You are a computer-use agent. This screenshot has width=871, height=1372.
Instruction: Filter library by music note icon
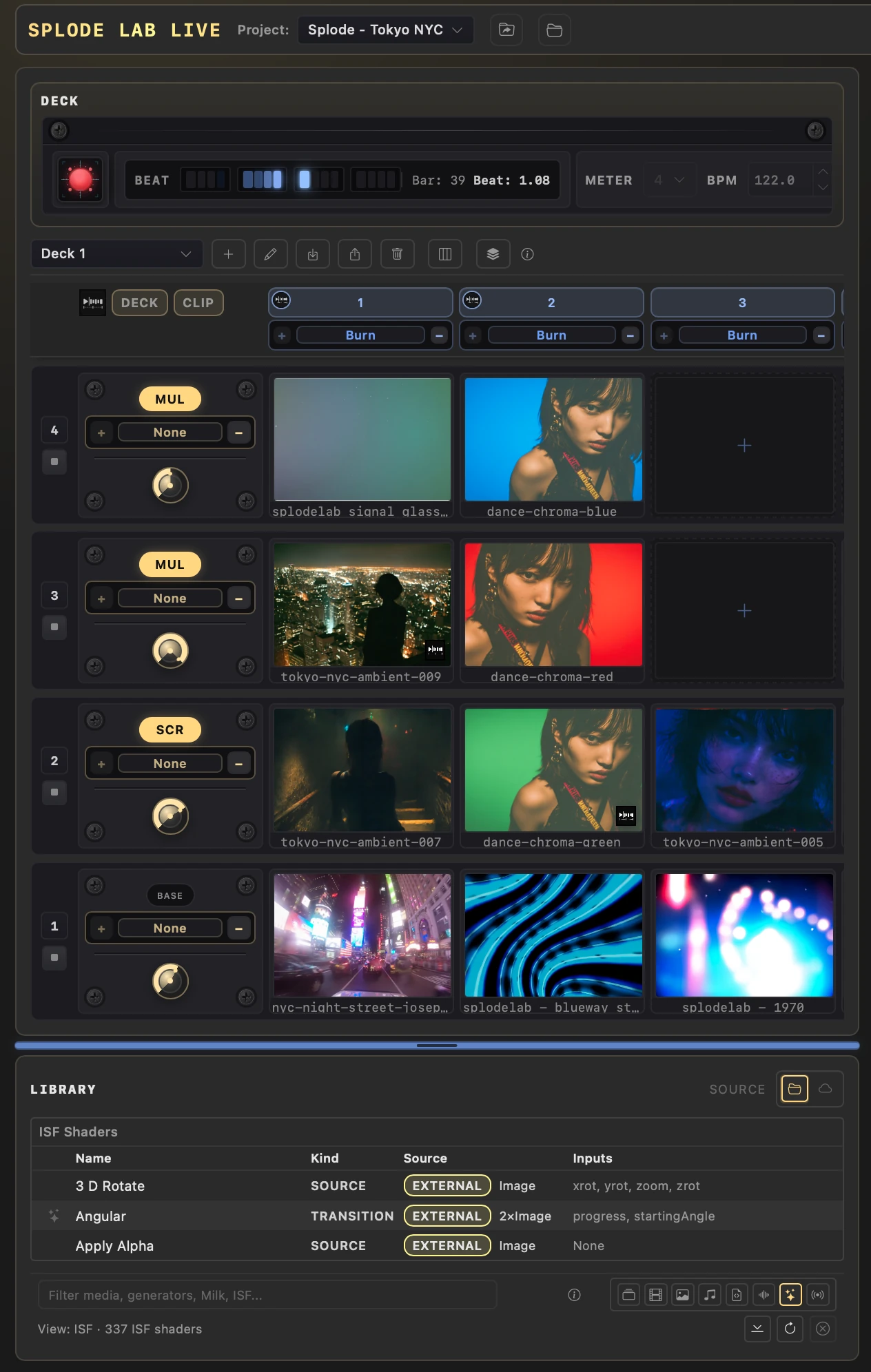click(x=710, y=1295)
